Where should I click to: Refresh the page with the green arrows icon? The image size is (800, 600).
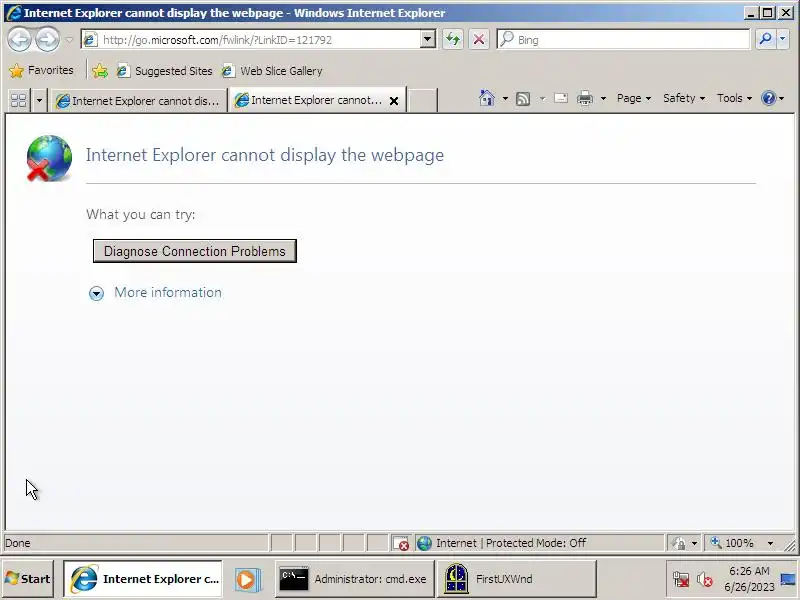click(453, 39)
